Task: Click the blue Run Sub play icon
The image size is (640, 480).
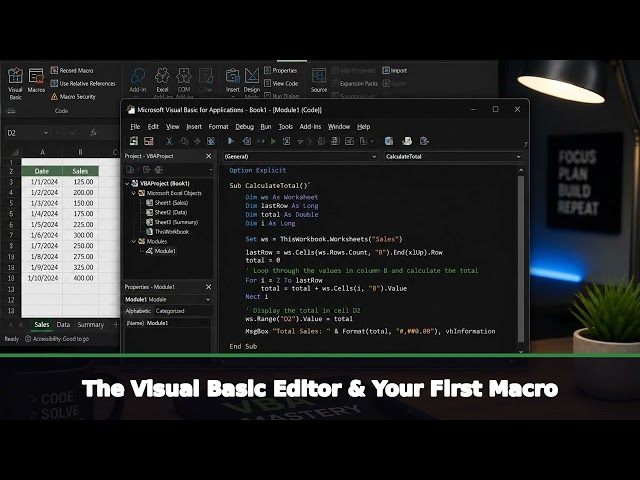Action: [x=231, y=141]
